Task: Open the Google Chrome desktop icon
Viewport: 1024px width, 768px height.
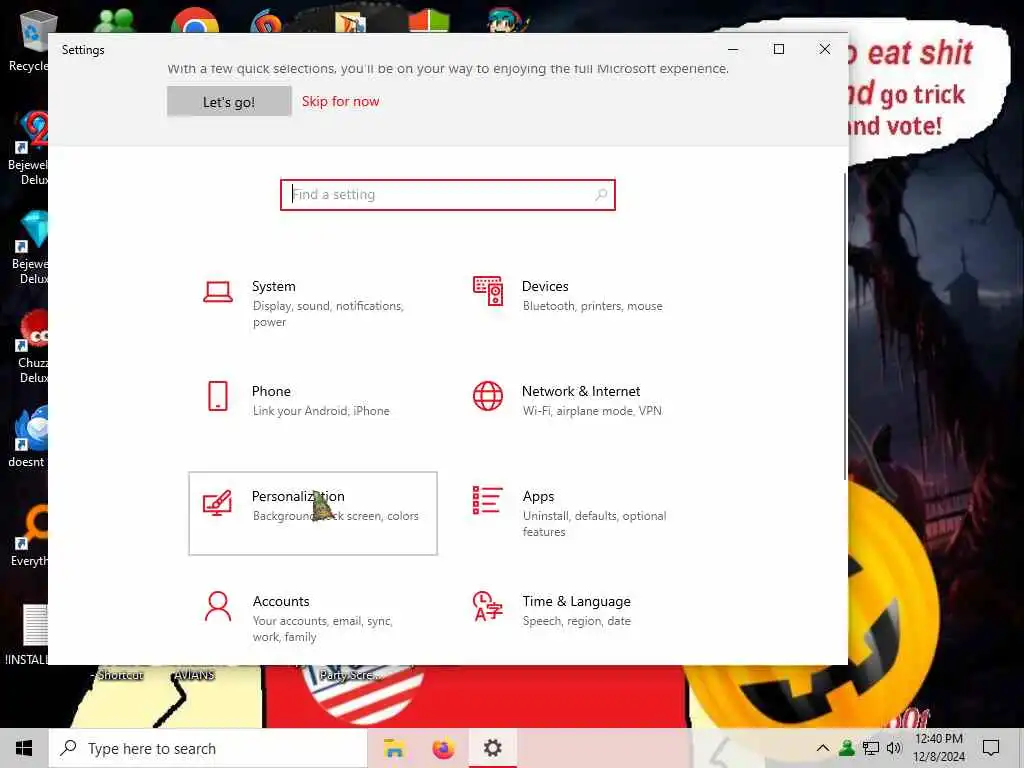Action: pyautogui.click(x=195, y=20)
